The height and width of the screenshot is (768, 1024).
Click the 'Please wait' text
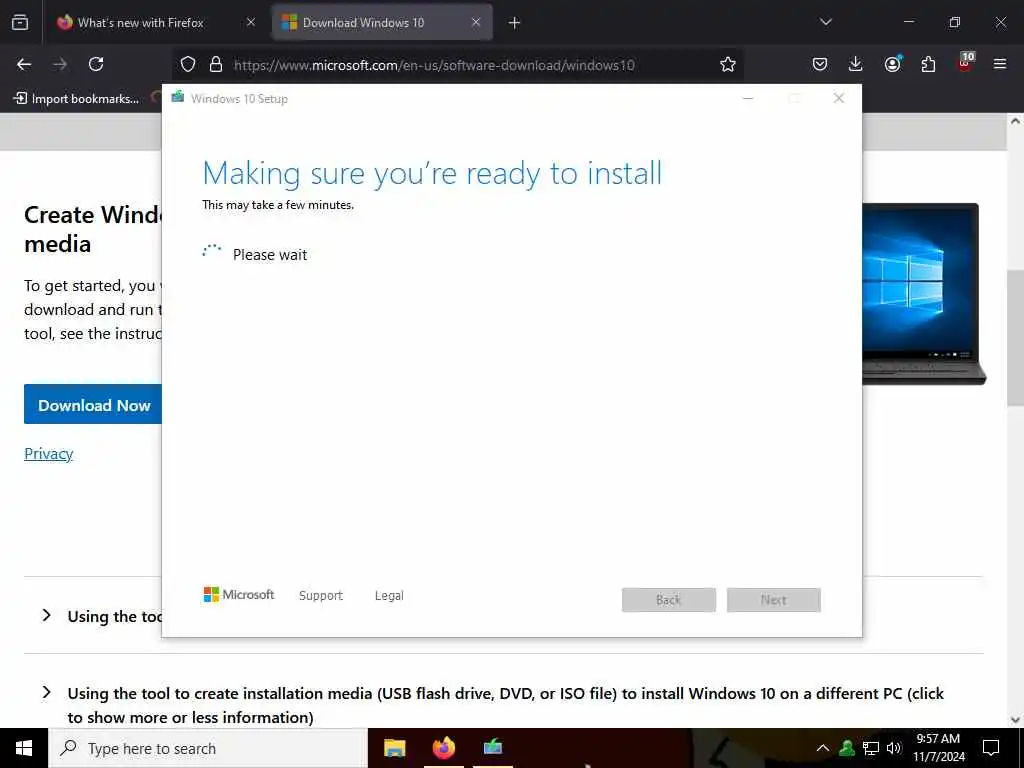270,255
